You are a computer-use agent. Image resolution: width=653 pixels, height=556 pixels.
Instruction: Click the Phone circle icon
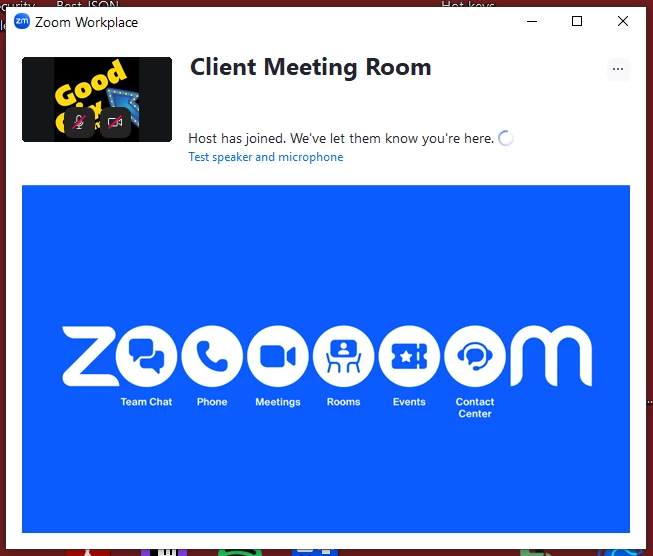pos(212,356)
